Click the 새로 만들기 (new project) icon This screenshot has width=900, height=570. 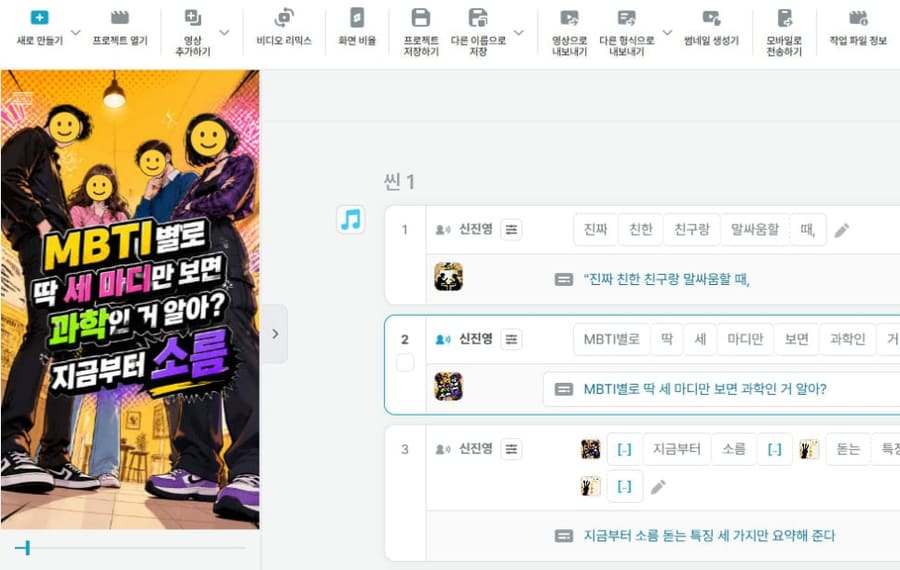coord(39,18)
